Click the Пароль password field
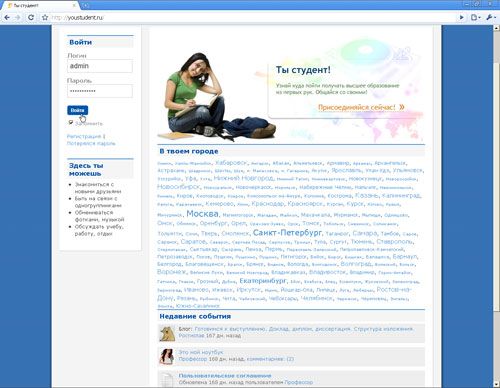Viewport: 500px width, 388px height. [x=100, y=91]
